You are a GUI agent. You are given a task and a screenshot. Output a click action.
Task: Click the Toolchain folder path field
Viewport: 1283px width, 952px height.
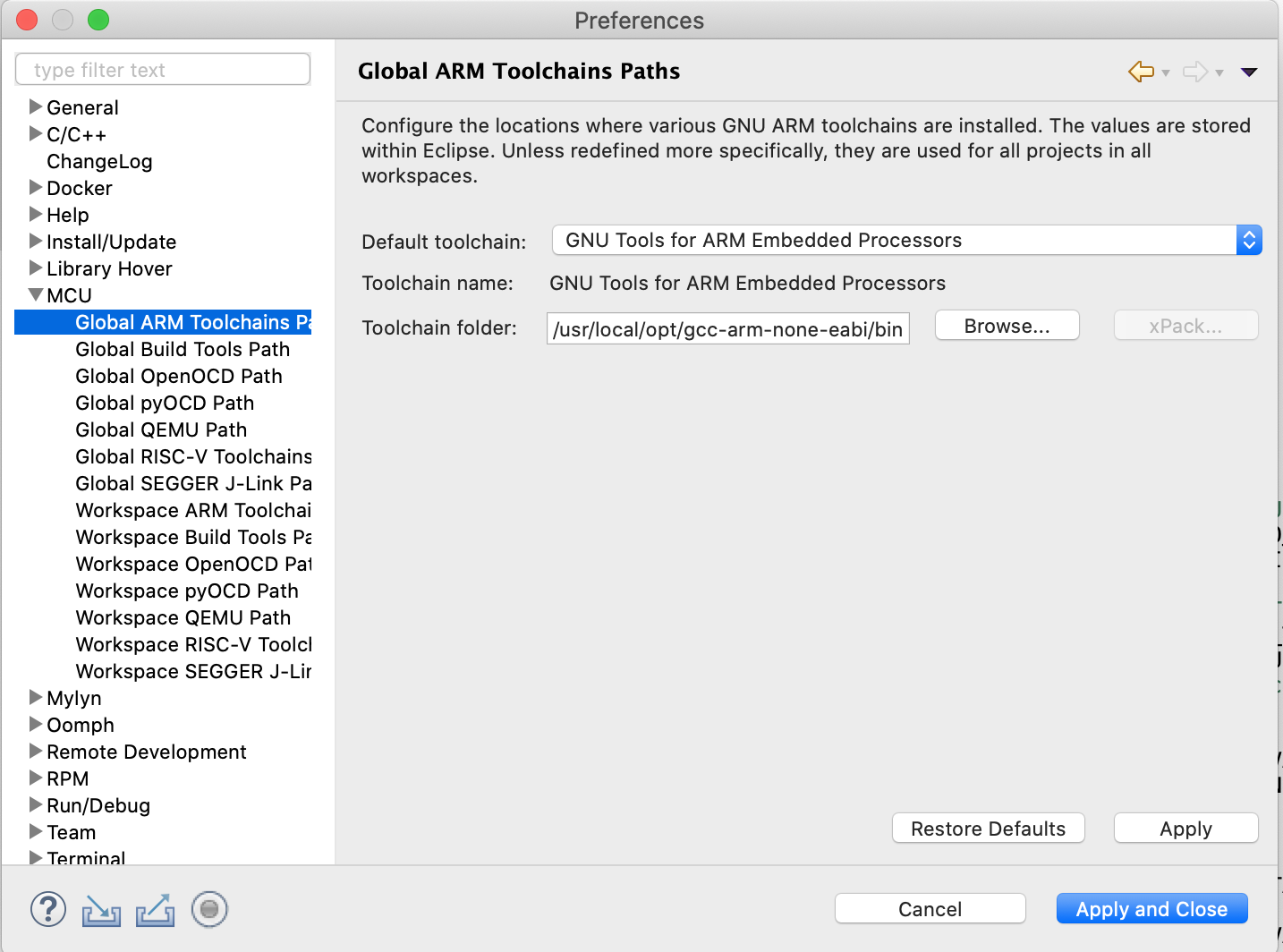(x=728, y=328)
